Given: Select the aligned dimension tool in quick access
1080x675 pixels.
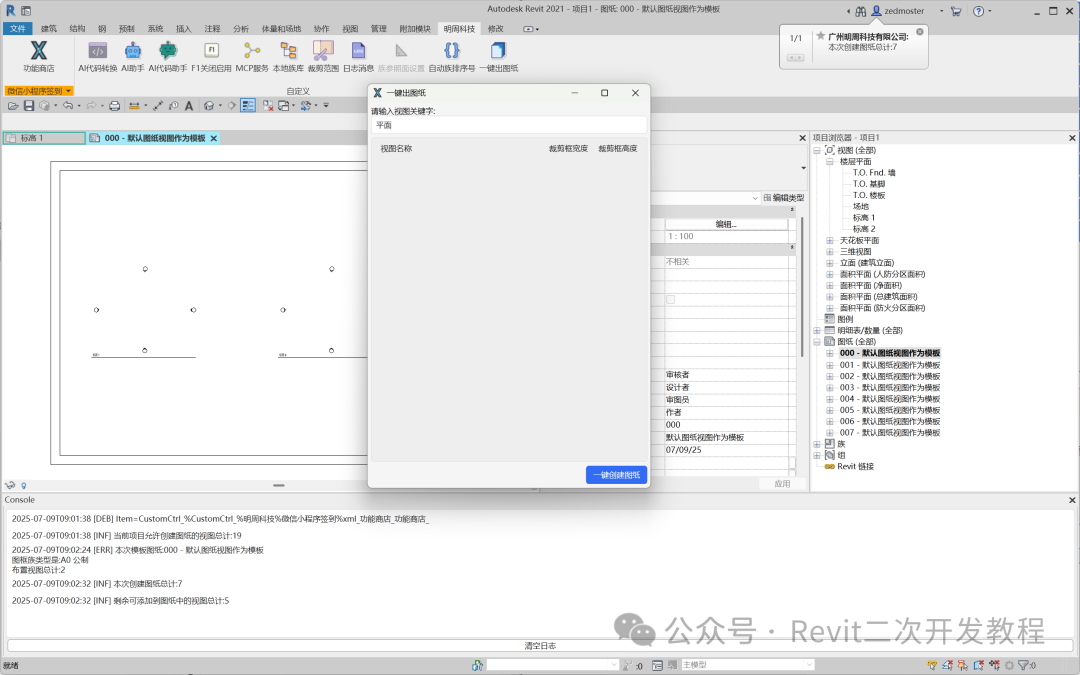Looking at the screenshot, I should [158, 105].
